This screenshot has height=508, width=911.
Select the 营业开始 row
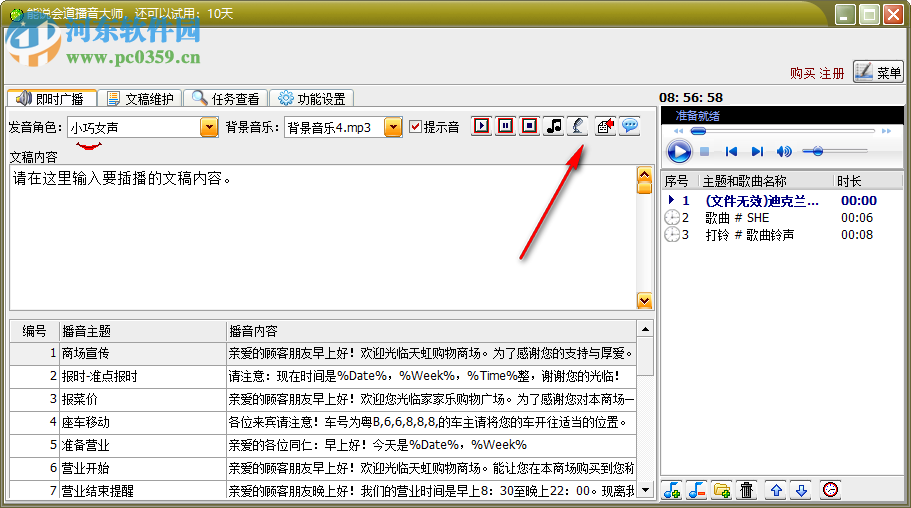pos(324,468)
